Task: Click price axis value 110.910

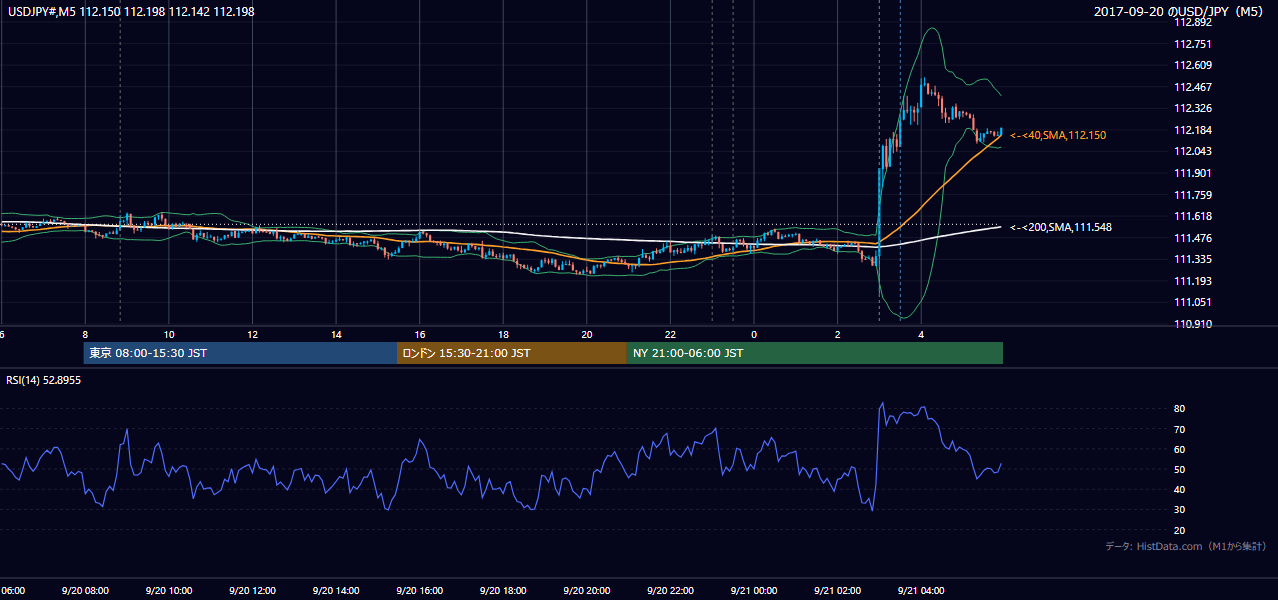Action: tap(1195, 324)
